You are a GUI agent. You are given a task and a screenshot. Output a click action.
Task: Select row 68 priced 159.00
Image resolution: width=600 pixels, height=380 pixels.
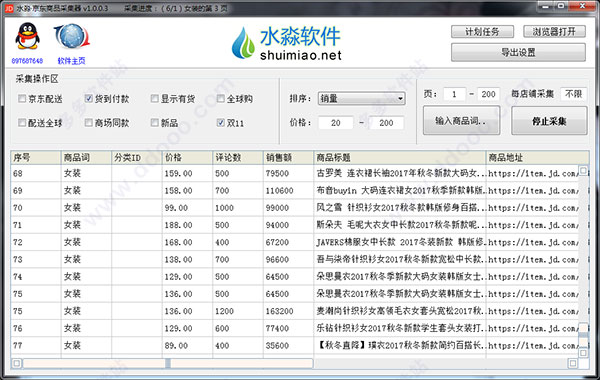pyautogui.click(x=295, y=173)
